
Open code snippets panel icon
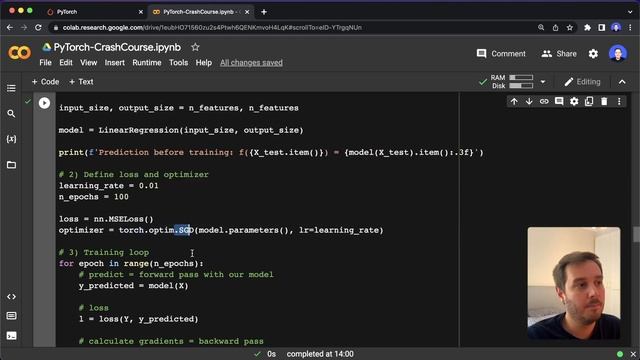tap(11, 297)
